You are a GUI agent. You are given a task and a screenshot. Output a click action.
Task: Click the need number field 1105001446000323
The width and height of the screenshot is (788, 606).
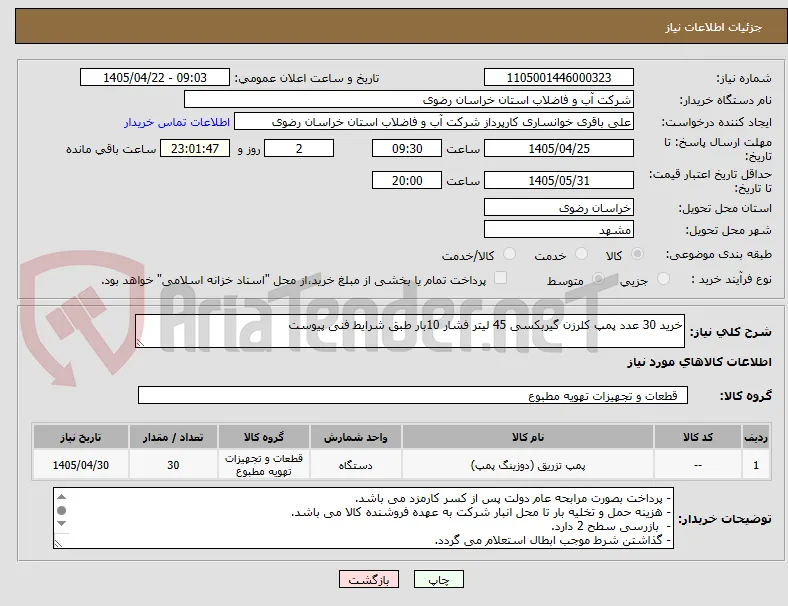point(558,77)
